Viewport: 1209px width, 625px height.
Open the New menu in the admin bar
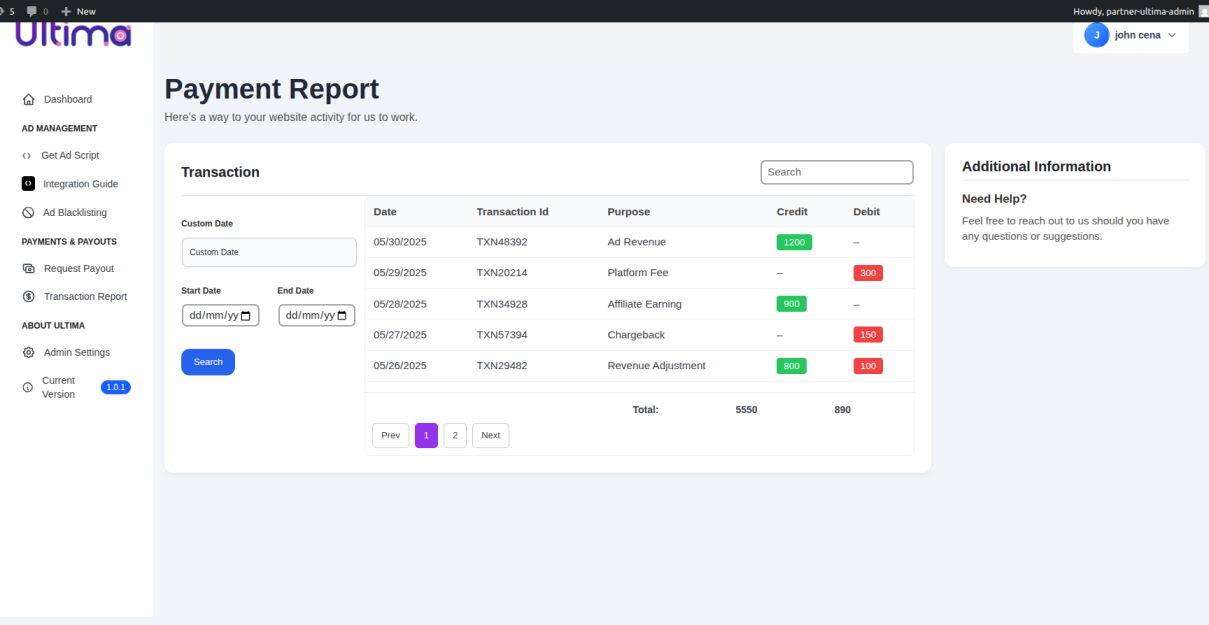click(77, 11)
